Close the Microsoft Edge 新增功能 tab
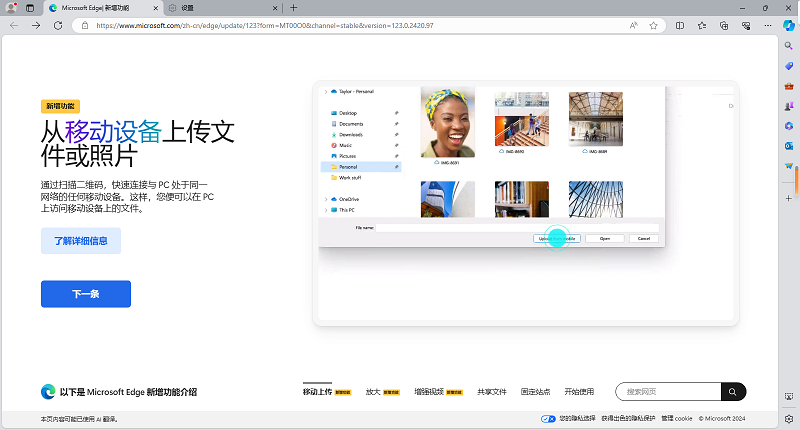Screen dimensions: 800x430 pyautogui.click(x=156, y=8)
